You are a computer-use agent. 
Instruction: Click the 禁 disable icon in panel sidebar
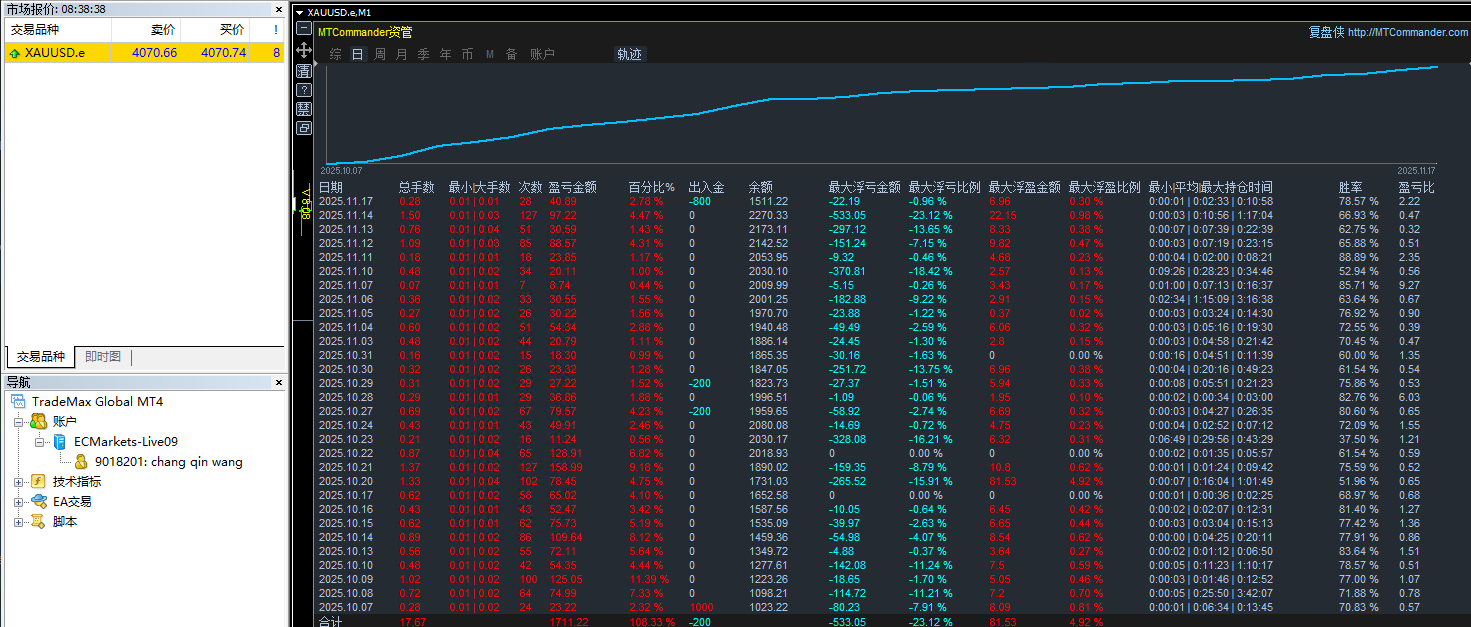pyautogui.click(x=304, y=109)
